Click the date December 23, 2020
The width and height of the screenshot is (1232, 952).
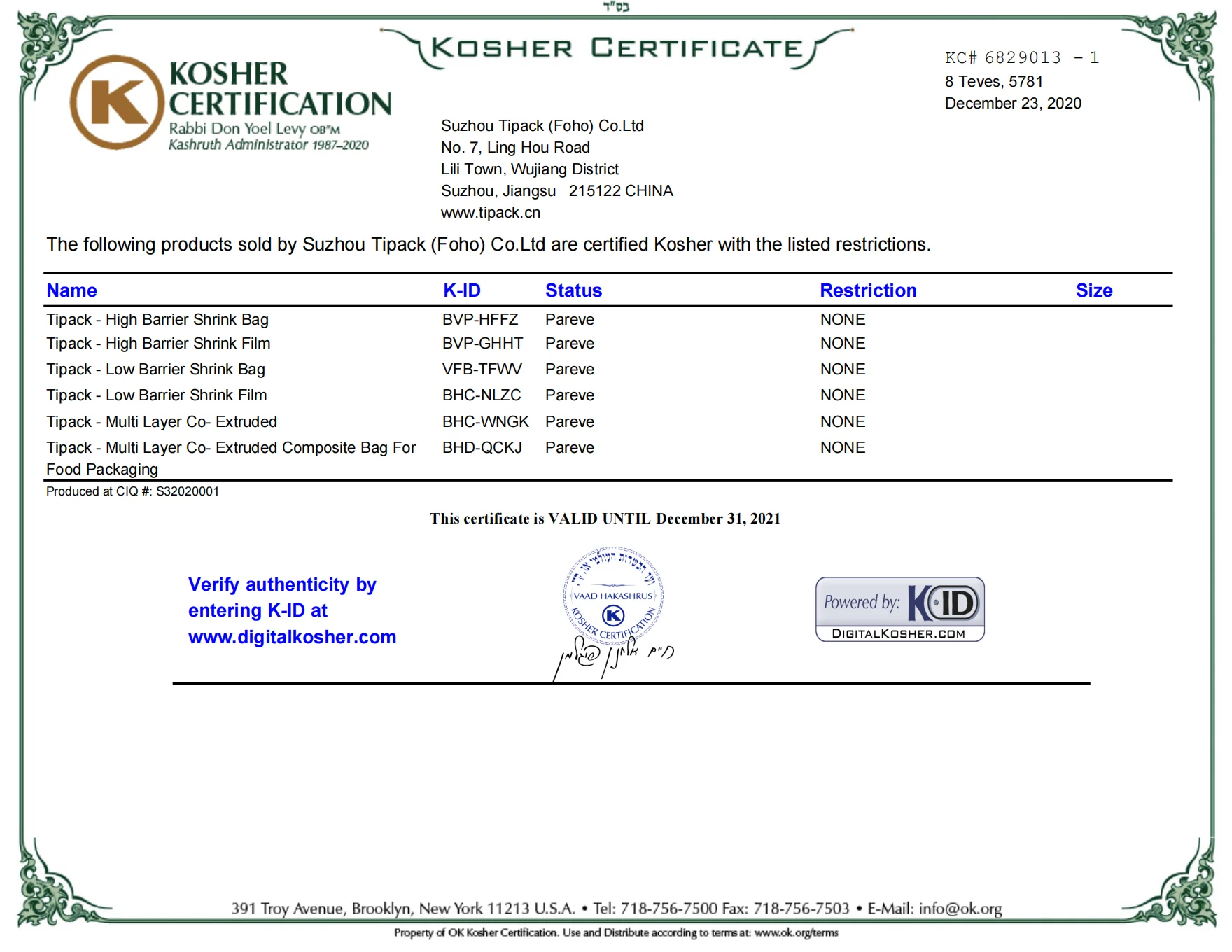(1014, 104)
